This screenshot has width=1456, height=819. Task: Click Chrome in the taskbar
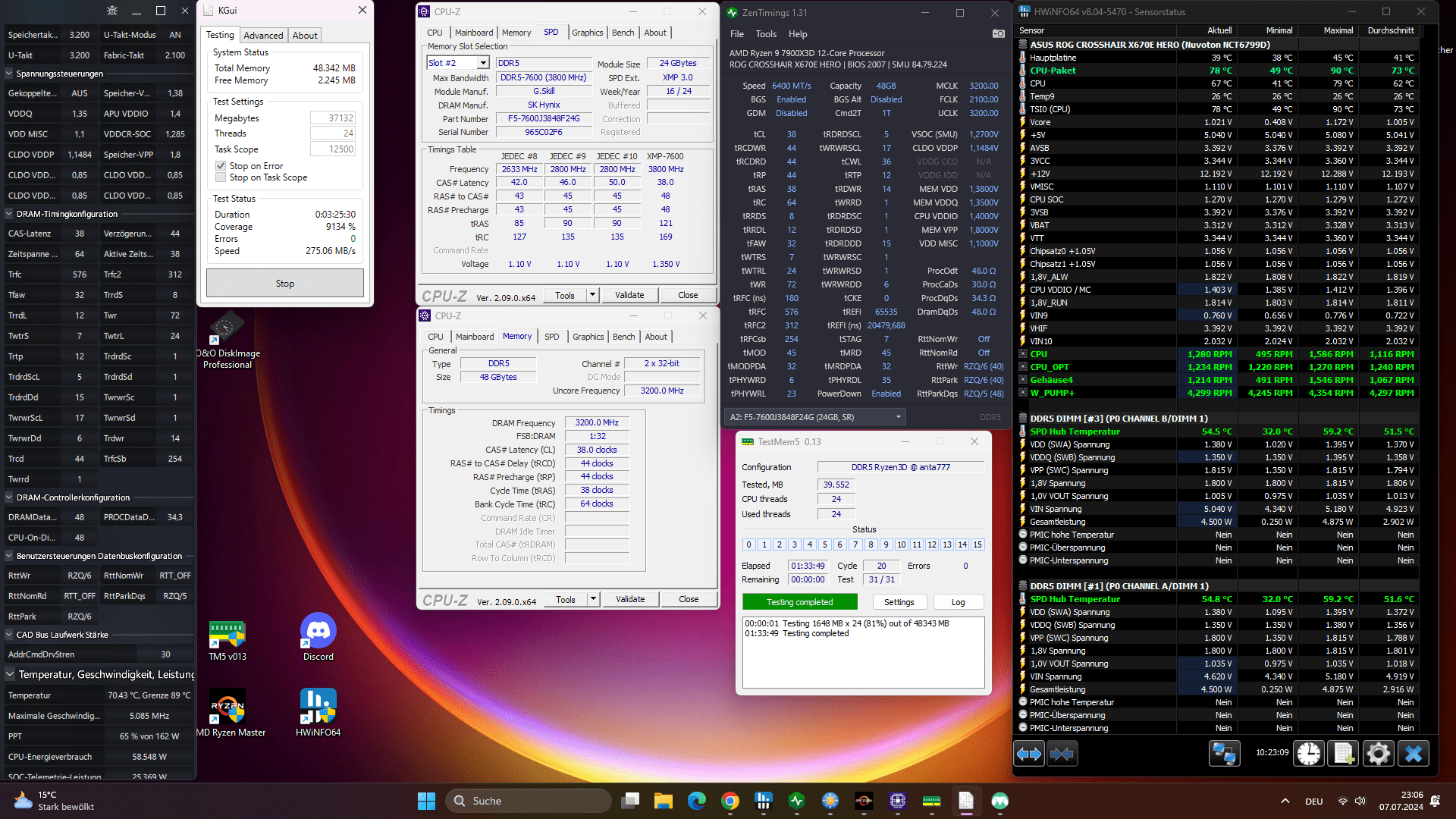click(730, 801)
